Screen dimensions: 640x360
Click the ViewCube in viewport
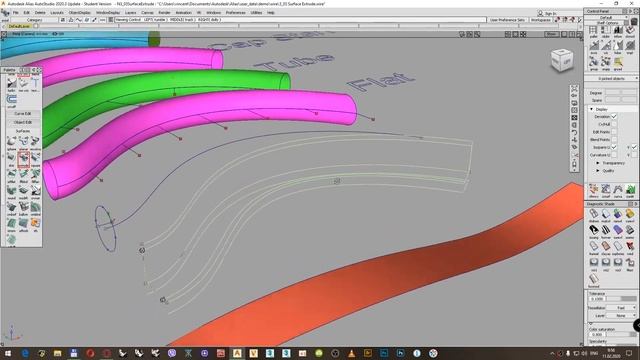point(562,60)
